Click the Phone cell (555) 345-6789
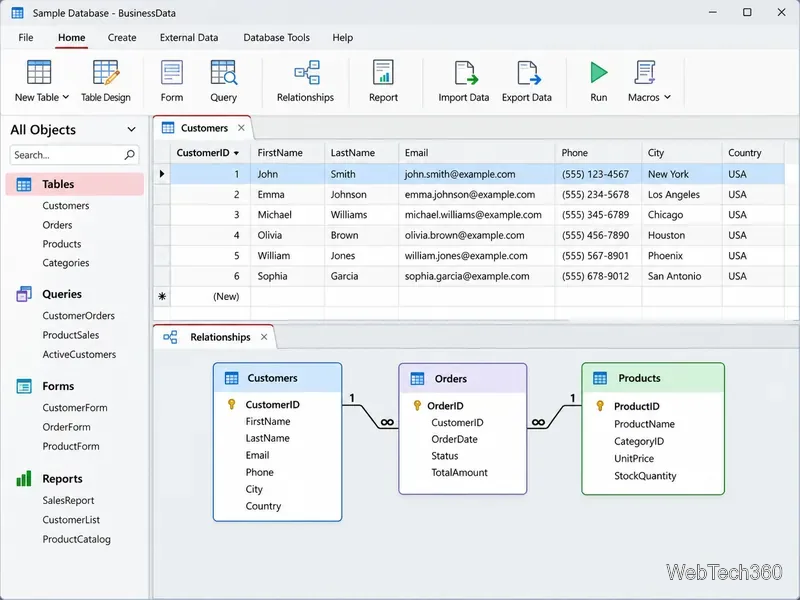800x600 pixels. (x=598, y=215)
